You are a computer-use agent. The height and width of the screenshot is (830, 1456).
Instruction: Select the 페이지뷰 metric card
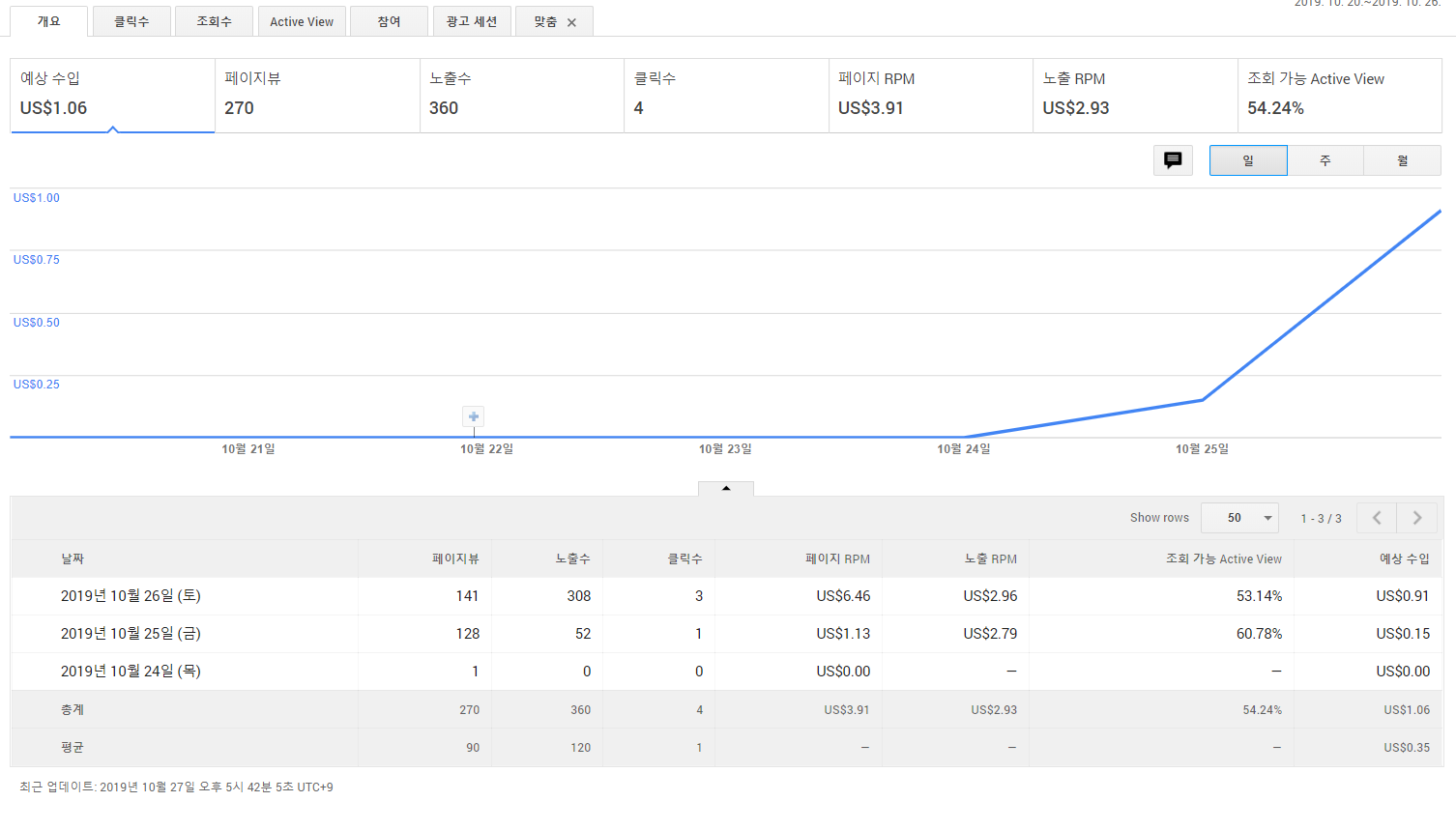click(x=317, y=95)
